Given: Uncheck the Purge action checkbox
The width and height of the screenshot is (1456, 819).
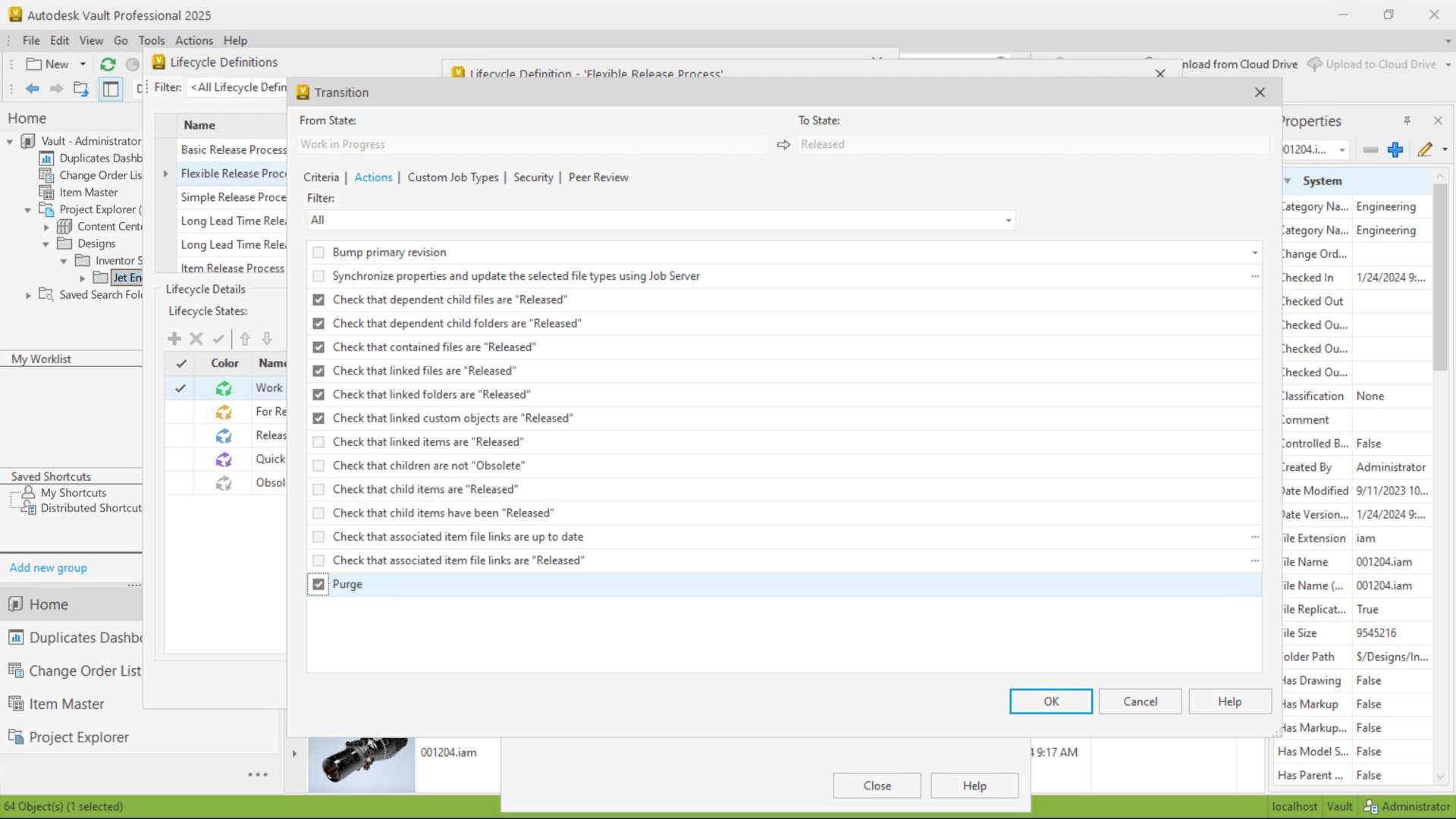Looking at the screenshot, I should tap(318, 584).
